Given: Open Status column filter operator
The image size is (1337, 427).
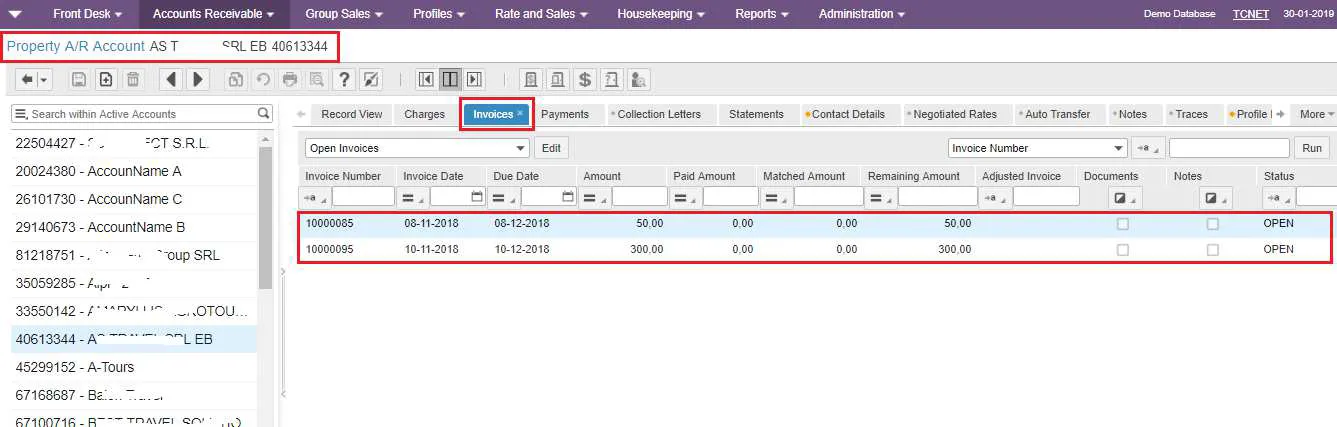Looking at the screenshot, I should (1278, 197).
